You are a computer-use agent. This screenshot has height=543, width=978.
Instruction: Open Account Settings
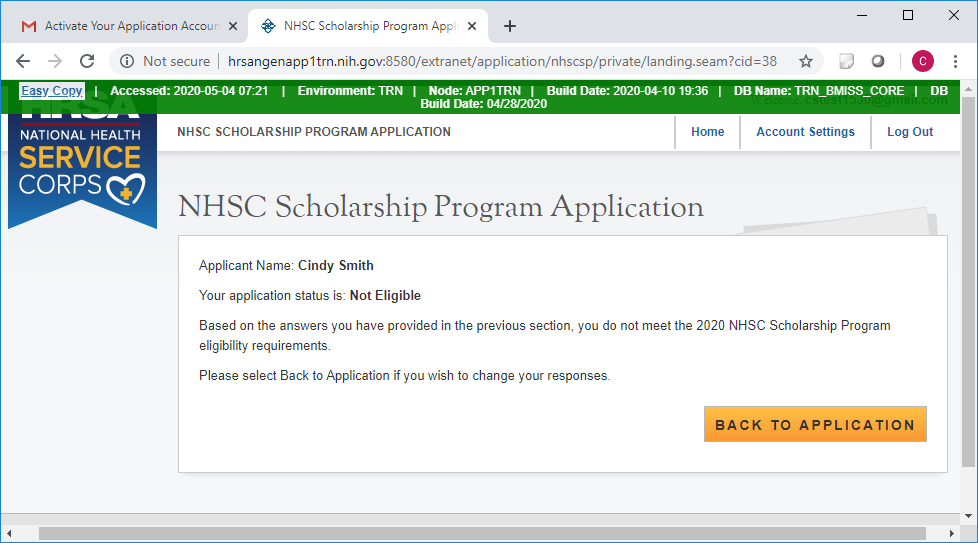click(x=805, y=132)
